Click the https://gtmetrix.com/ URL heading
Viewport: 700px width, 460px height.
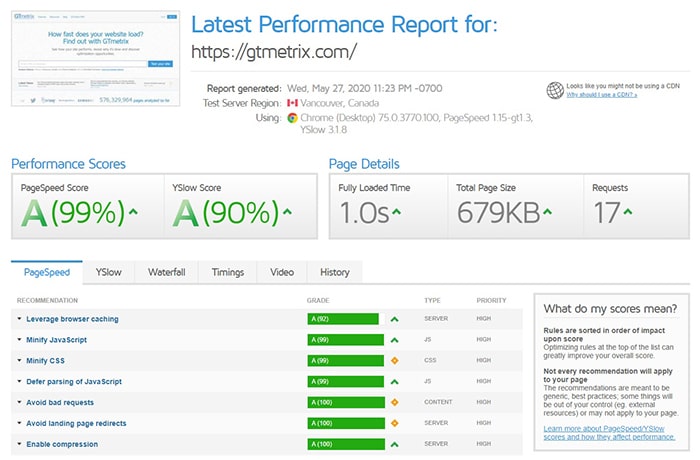pos(274,52)
